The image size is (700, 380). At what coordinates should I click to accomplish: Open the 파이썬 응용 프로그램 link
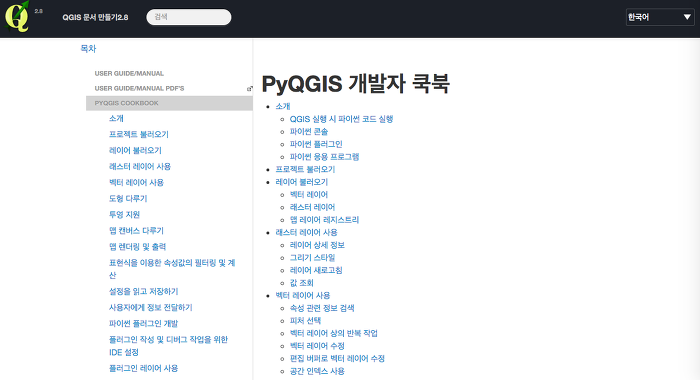coord(325,157)
